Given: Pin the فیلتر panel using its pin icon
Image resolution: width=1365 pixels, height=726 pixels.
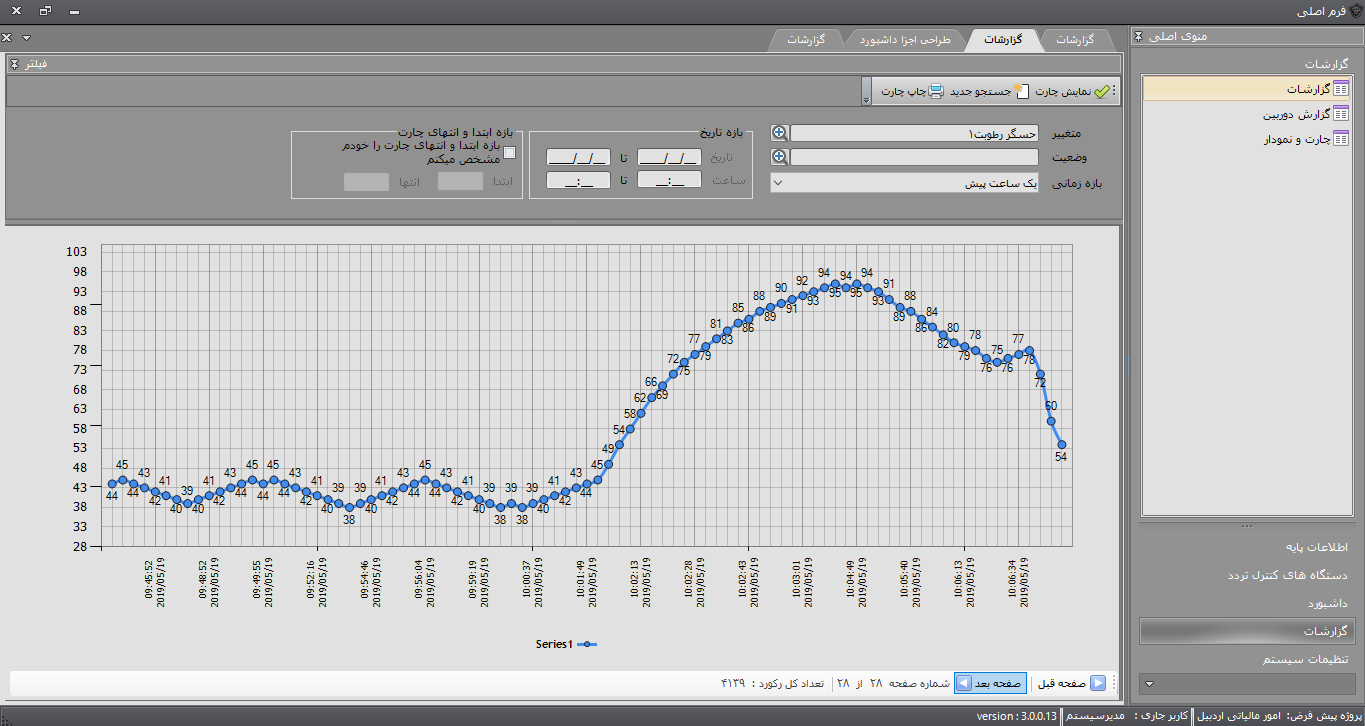Looking at the screenshot, I should (14, 64).
